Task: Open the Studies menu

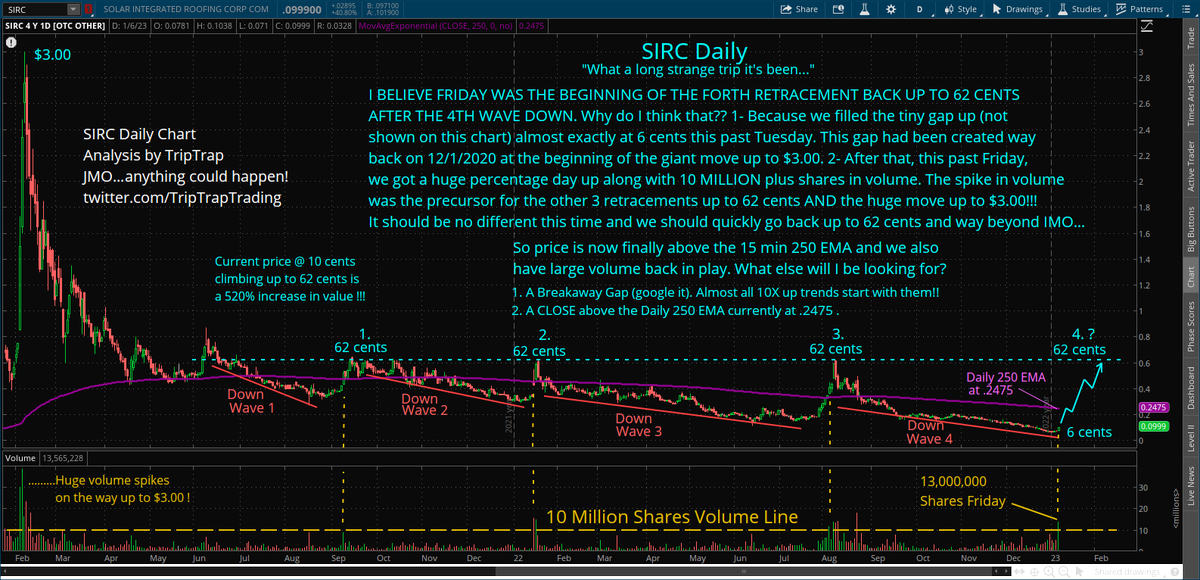Action: pyautogui.click(x=1080, y=9)
